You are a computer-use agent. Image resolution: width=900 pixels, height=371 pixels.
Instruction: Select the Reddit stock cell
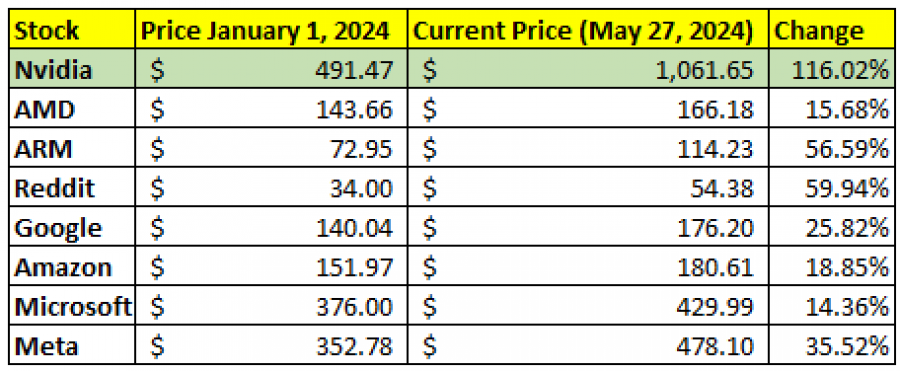click(72, 188)
